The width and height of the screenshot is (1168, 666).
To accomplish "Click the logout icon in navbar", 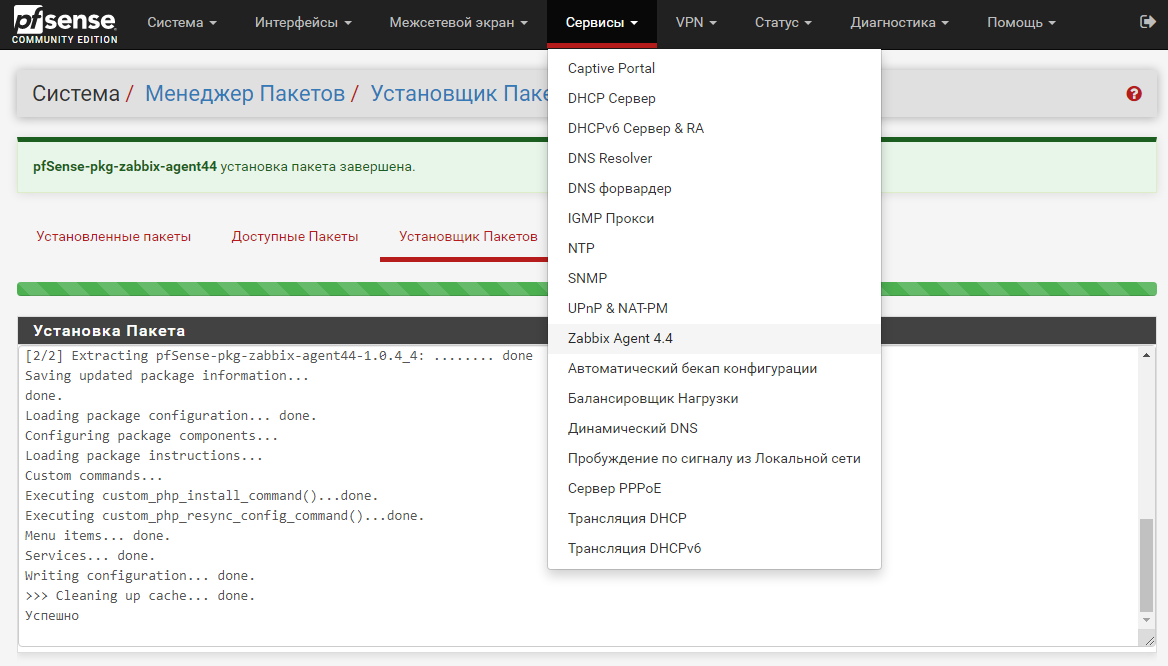I will pos(1147,22).
